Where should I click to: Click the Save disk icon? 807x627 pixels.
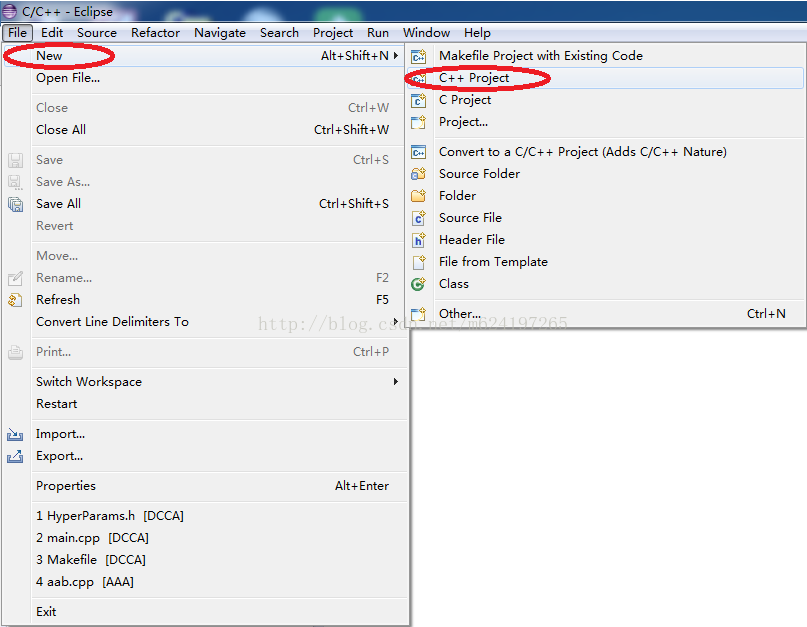coord(15,161)
